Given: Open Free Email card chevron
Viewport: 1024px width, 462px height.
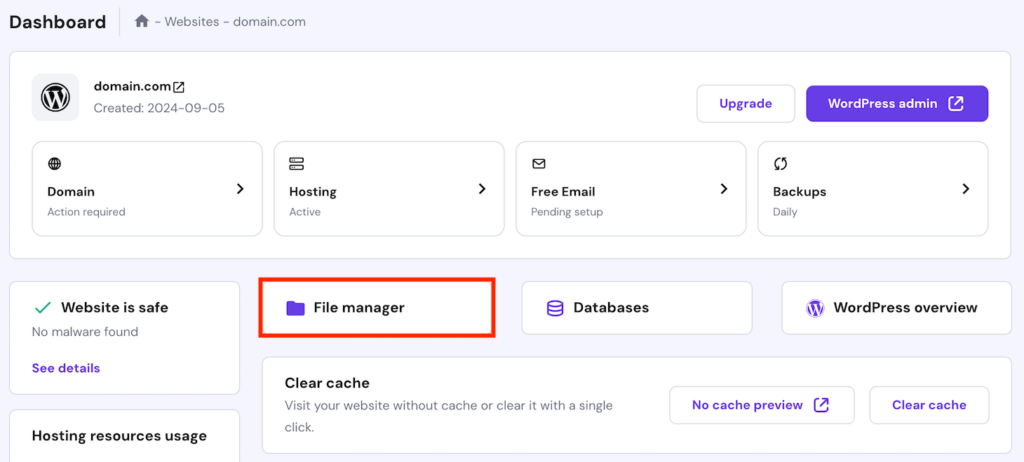Looking at the screenshot, I should (724, 188).
